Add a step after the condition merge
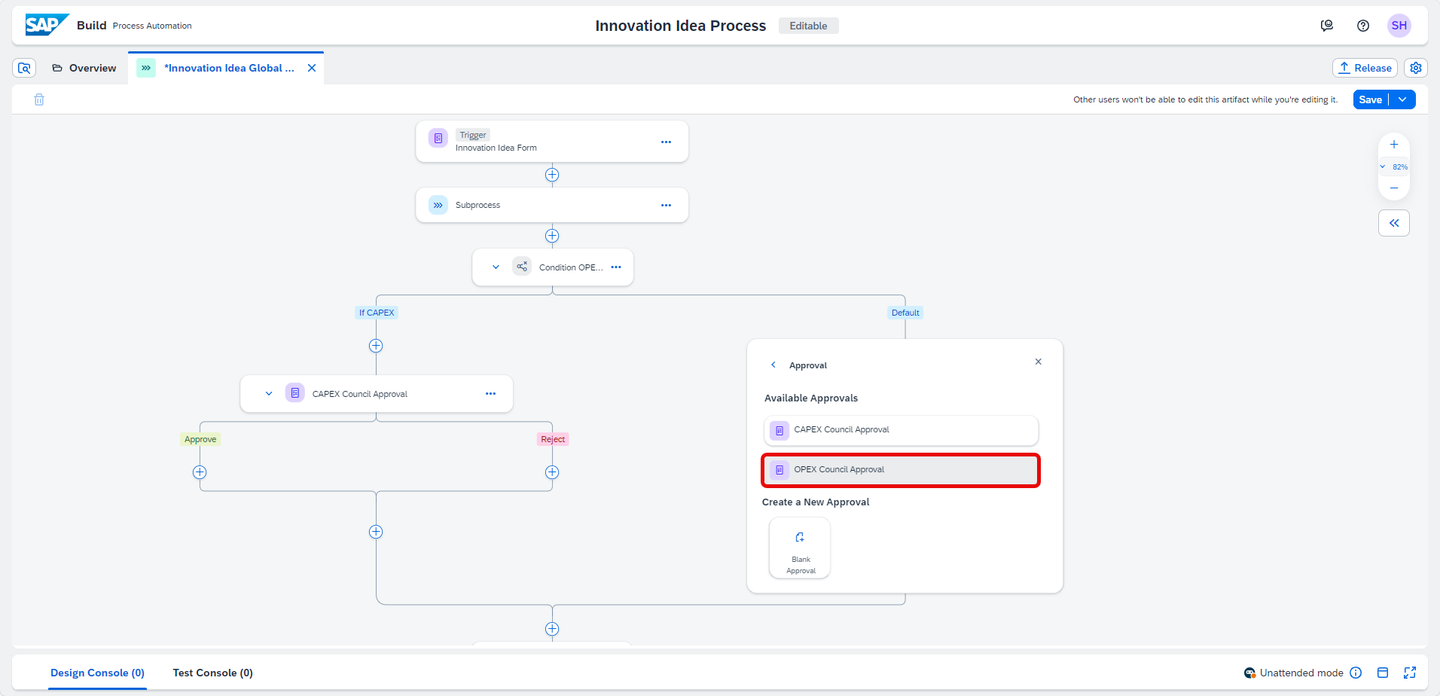 click(552, 629)
